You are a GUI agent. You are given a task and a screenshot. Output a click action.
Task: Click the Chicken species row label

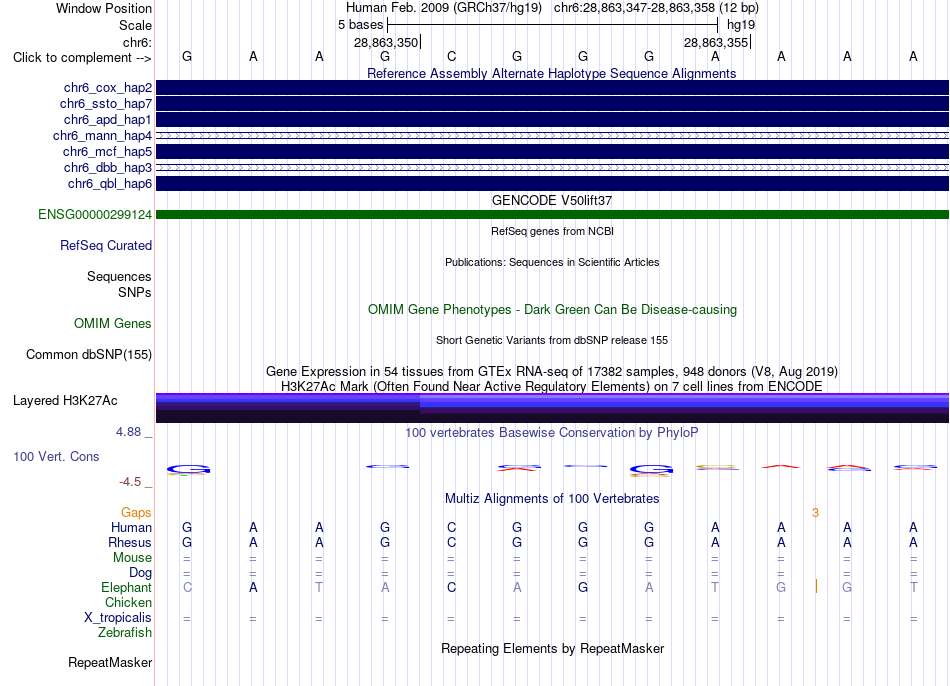coord(128,602)
